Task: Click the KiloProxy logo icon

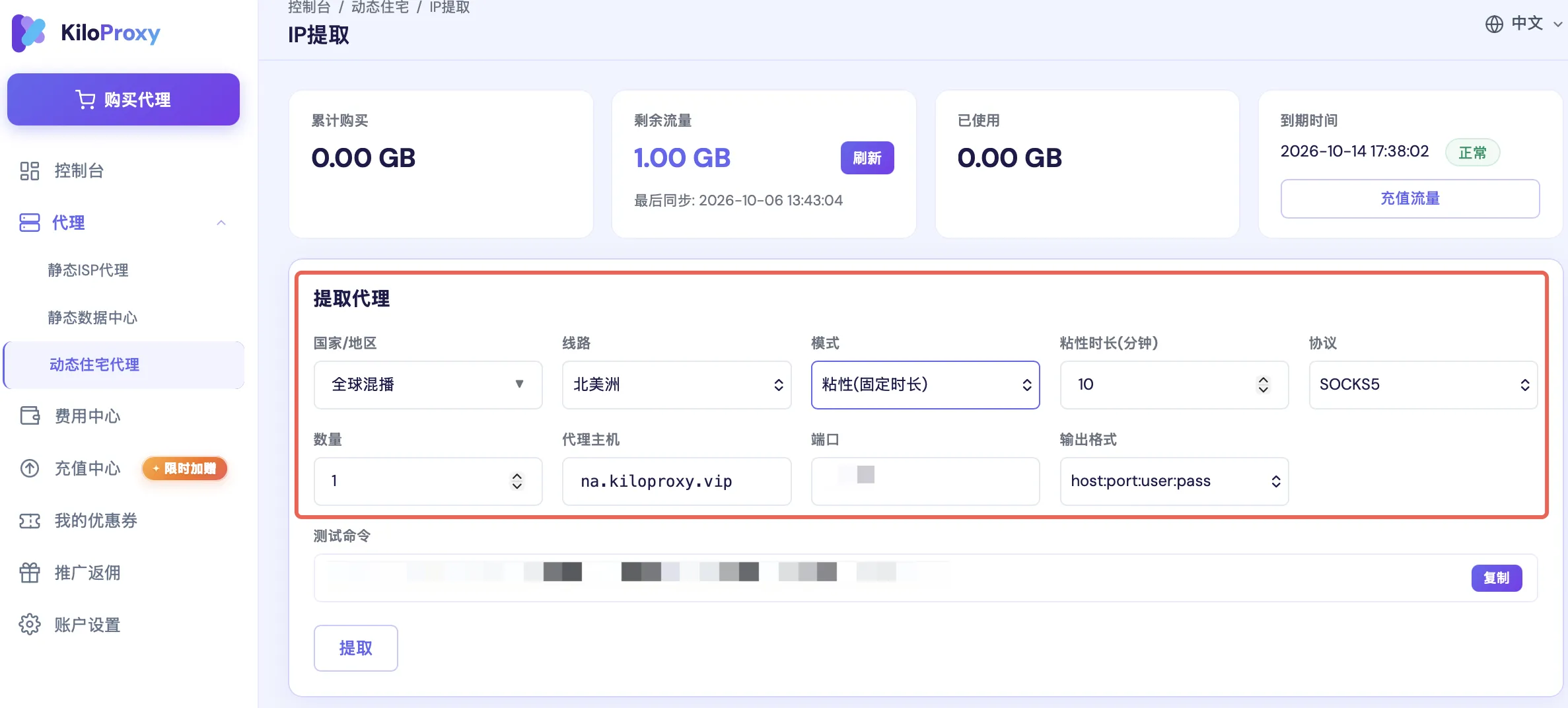Action: 29,32
